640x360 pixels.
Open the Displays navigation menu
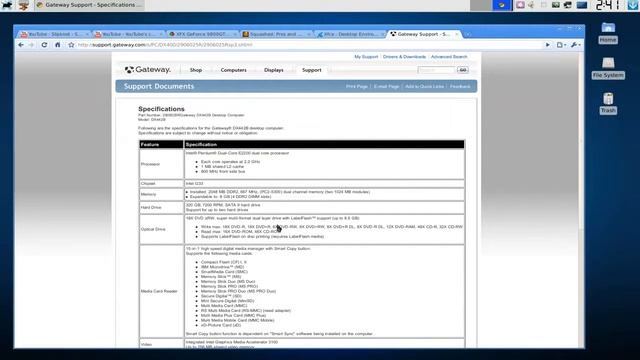(x=273, y=70)
